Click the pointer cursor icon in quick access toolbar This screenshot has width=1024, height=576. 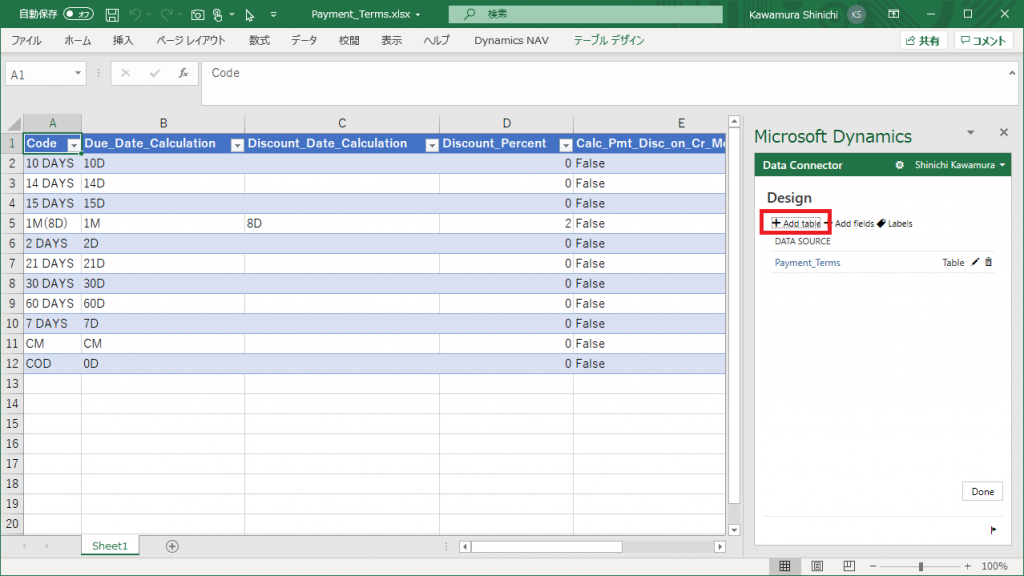click(x=249, y=14)
